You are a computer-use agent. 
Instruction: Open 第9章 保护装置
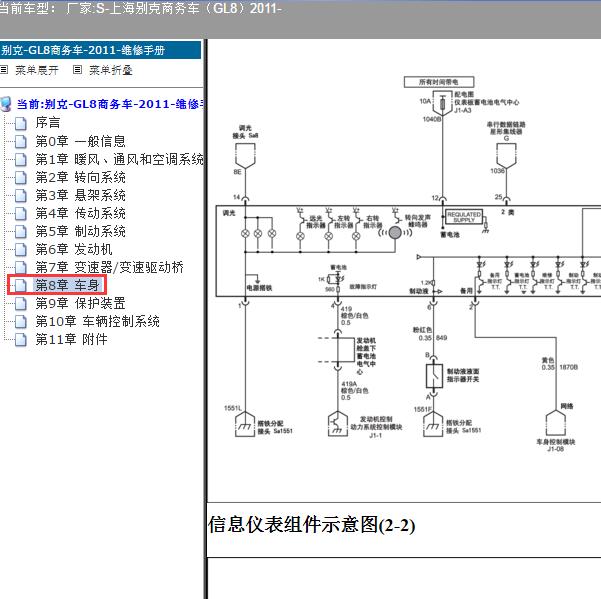click(x=80, y=303)
